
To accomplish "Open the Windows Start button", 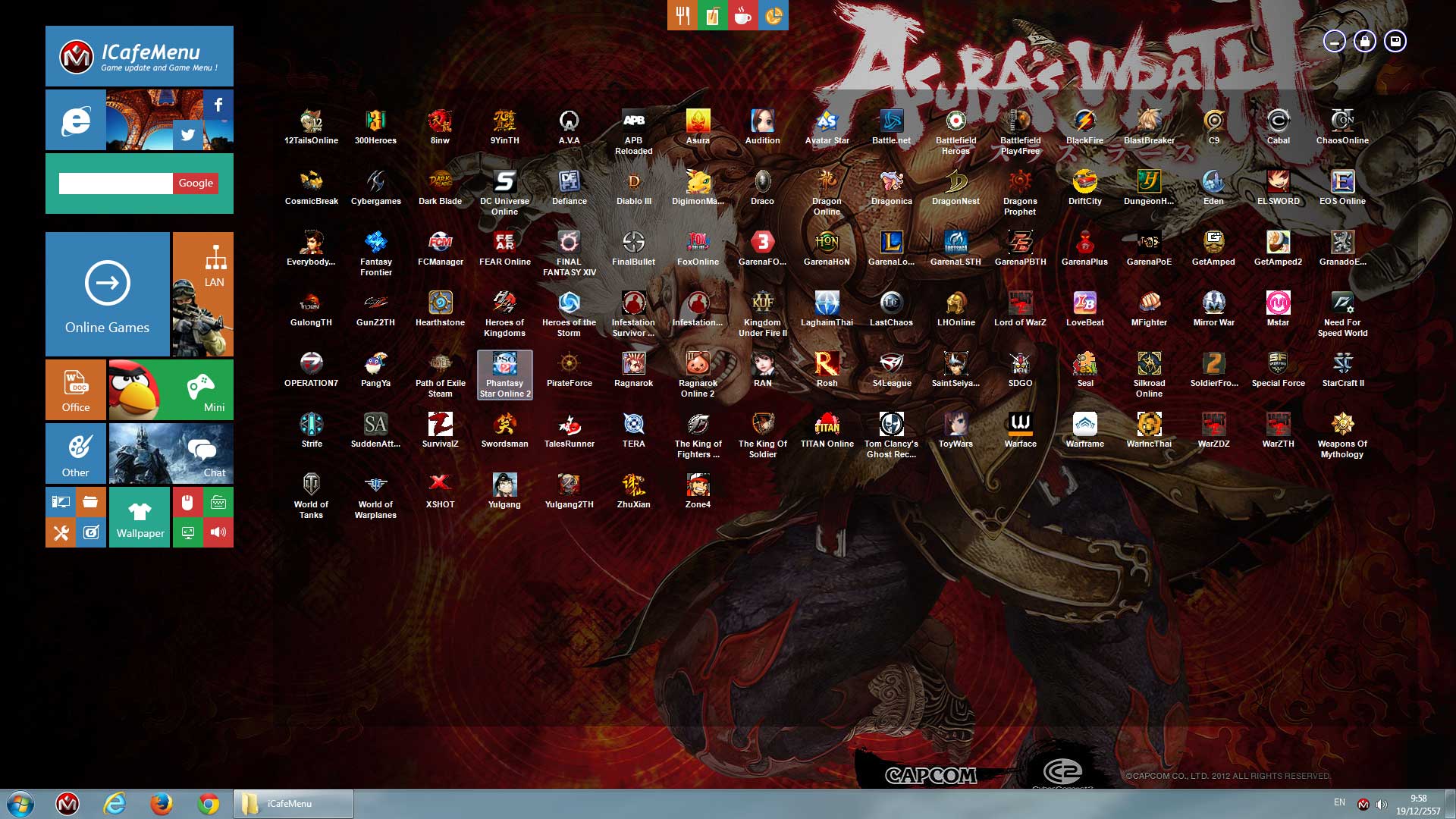I will [x=20, y=804].
